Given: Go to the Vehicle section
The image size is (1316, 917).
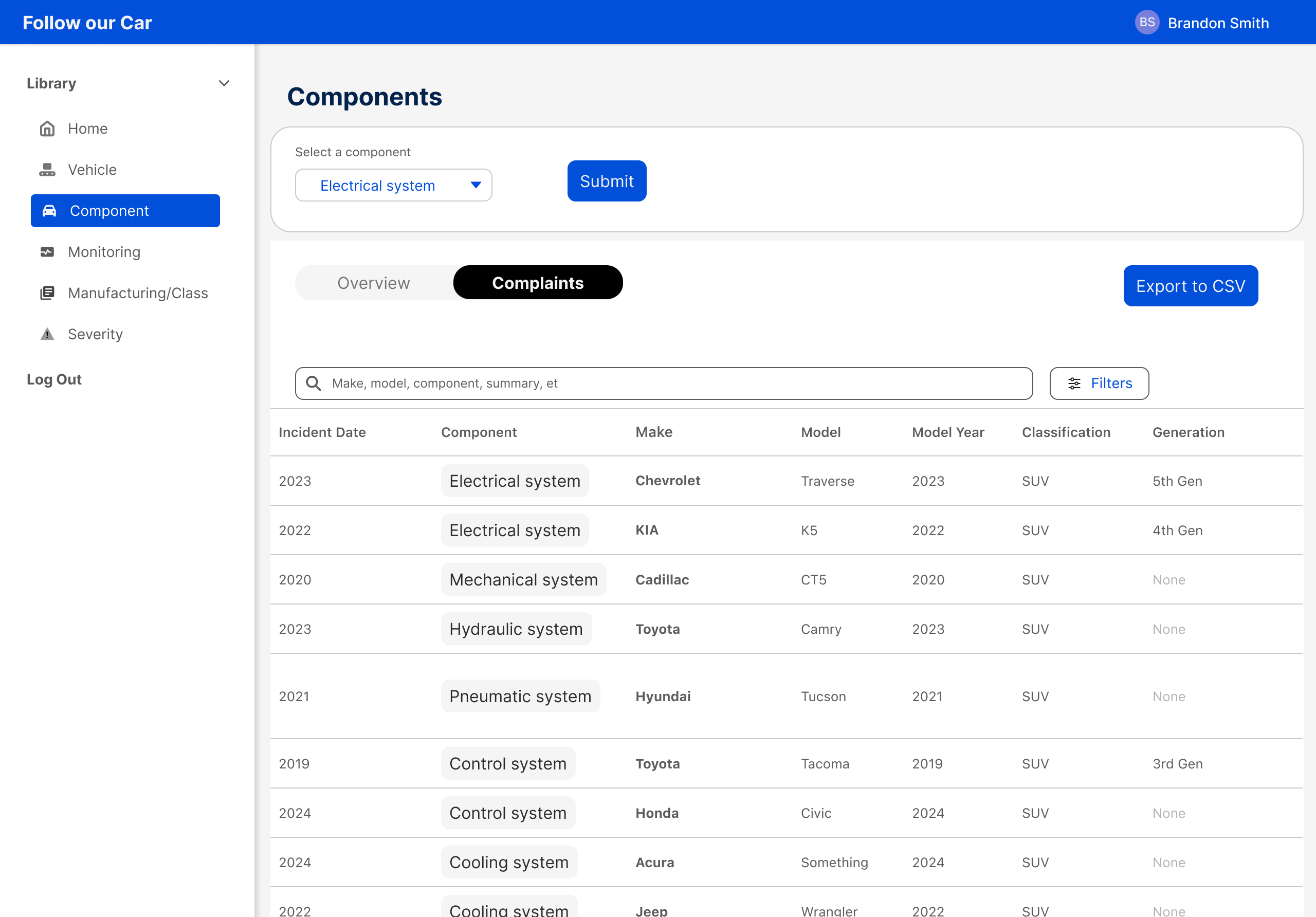Looking at the screenshot, I should [93, 170].
